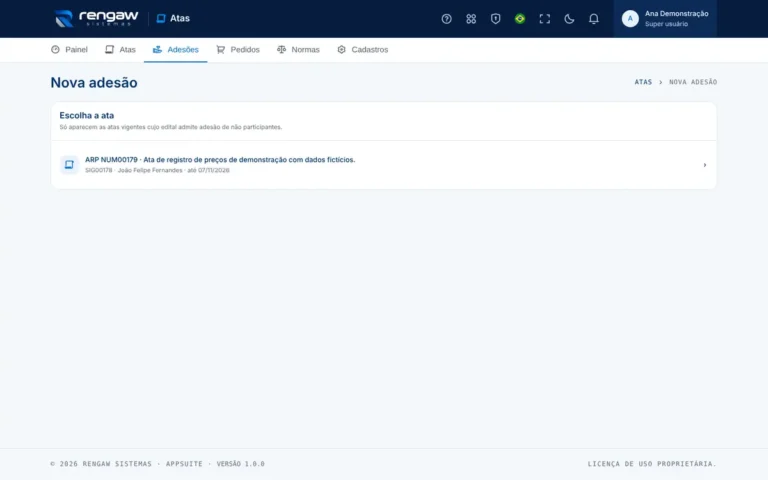Enter fullscreen mode icon

click(544, 19)
